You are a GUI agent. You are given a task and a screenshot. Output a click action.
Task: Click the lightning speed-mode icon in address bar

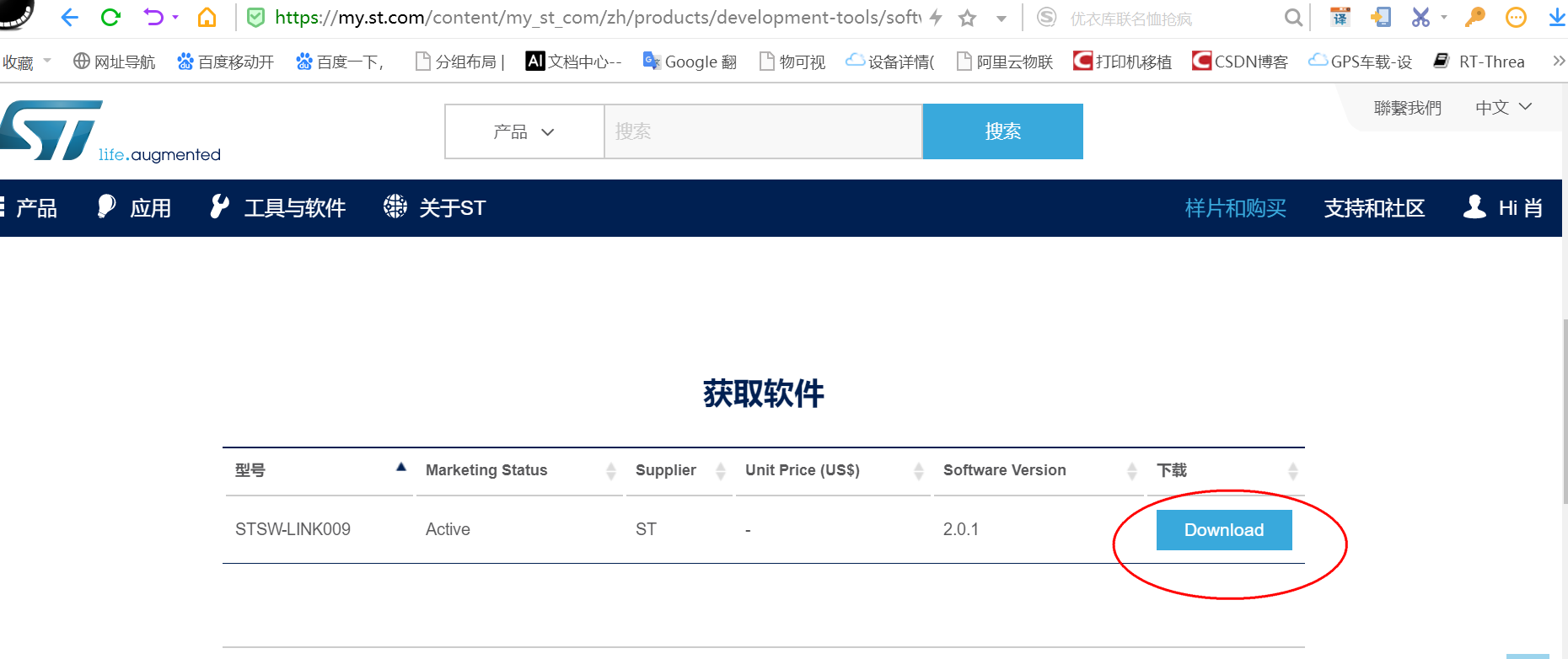(x=936, y=17)
